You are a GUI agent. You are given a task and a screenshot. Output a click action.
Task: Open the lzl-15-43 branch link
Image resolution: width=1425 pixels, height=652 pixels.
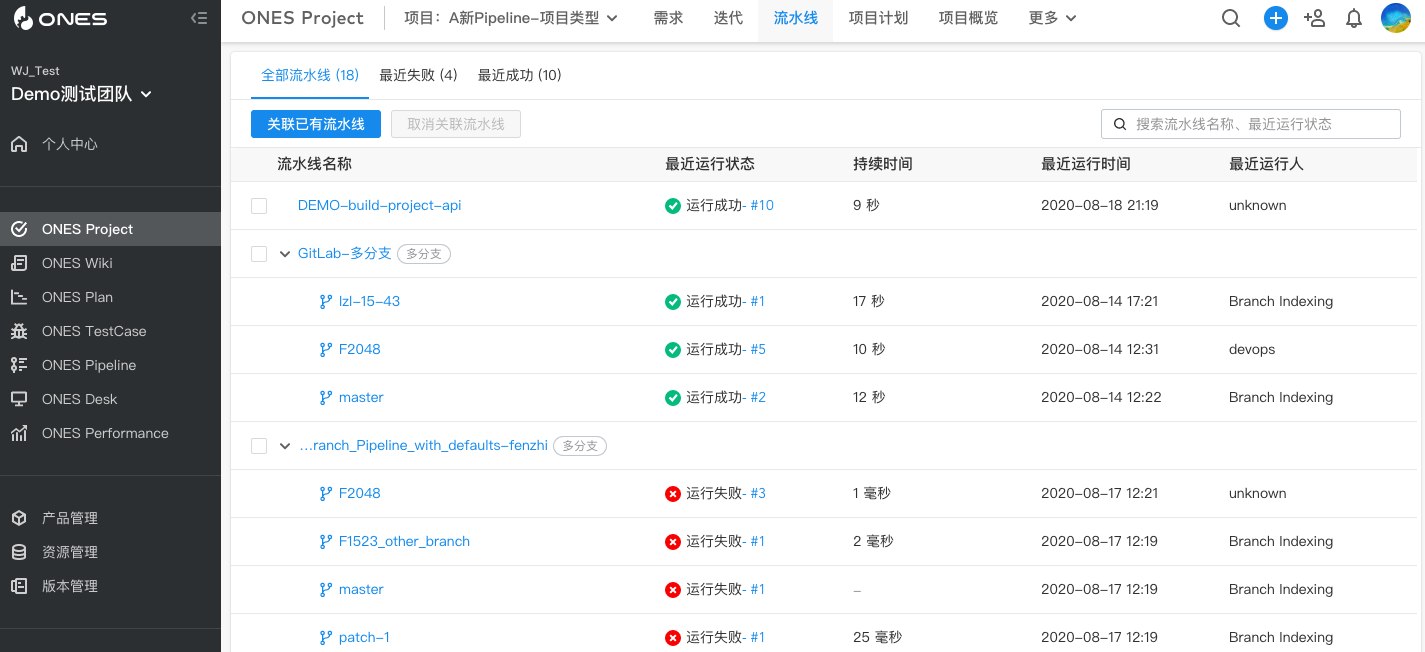tap(369, 301)
